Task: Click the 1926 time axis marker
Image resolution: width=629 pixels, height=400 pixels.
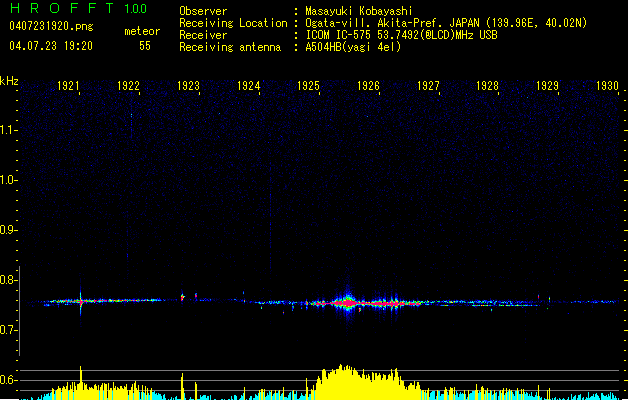Action: [368, 86]
